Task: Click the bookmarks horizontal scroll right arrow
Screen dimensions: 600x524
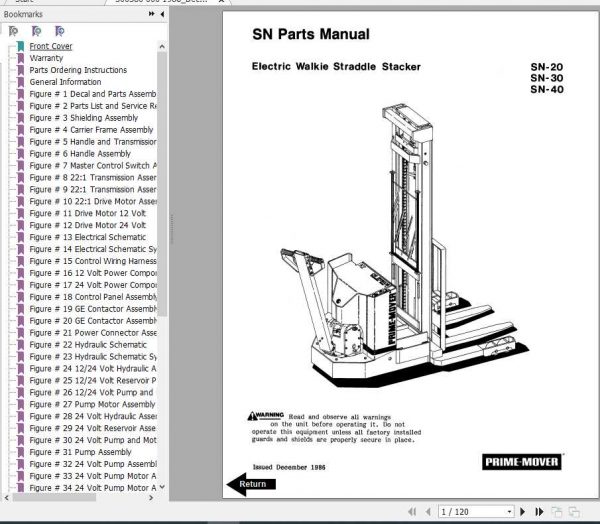Action: (151, 498)
